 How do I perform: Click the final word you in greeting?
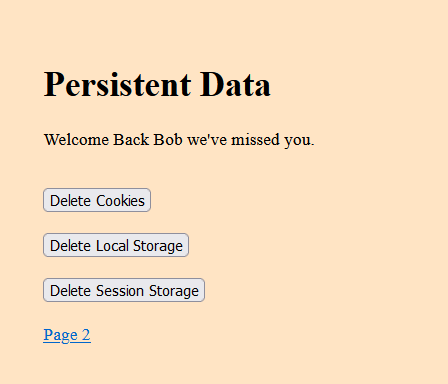click(297, 140)
